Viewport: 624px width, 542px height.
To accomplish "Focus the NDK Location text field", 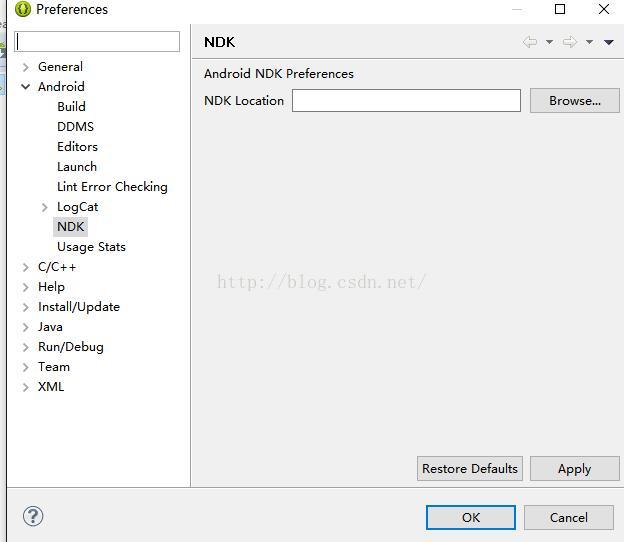I will click(x=406, y=101).
